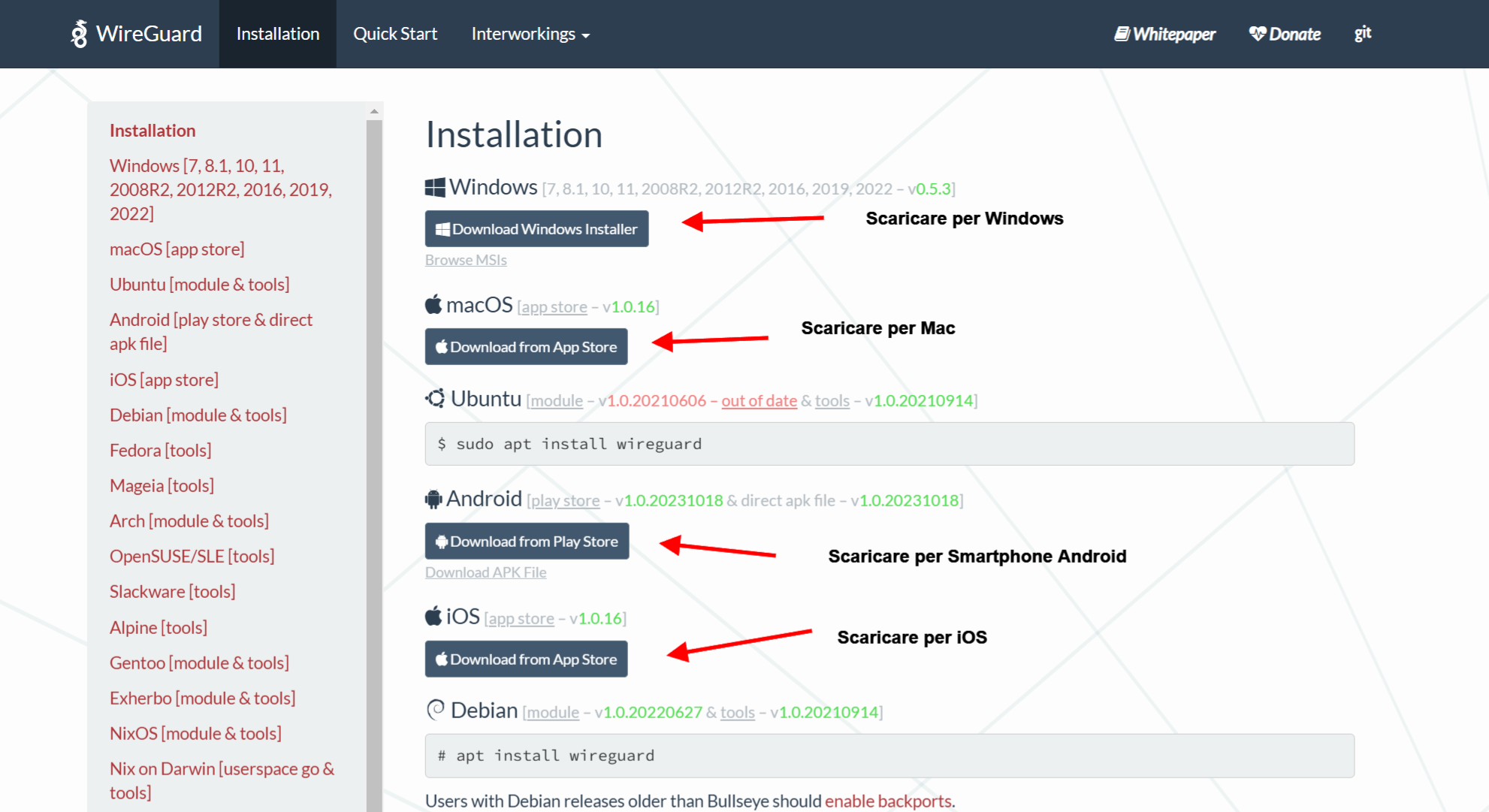Click the Donate heart icon
The image size is (1489, 812).
[1257, 34]
